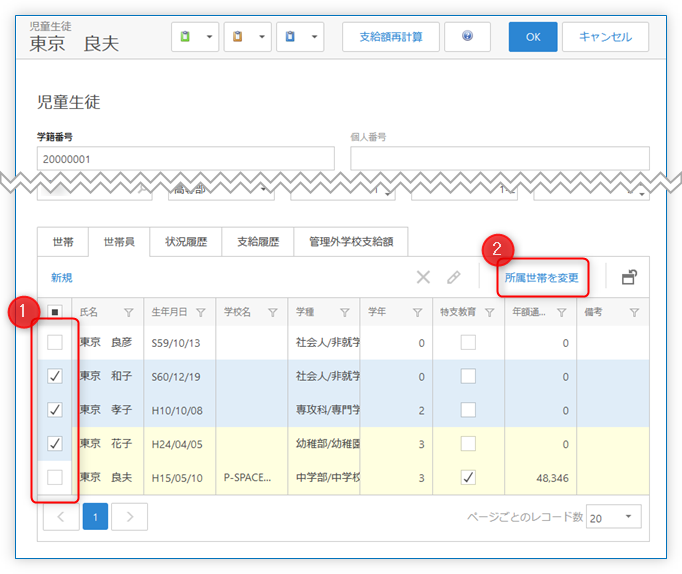This screenshot has height=574, width=682.
Task: Click the name 東京 花子
Action: click(x=106, y=444)
